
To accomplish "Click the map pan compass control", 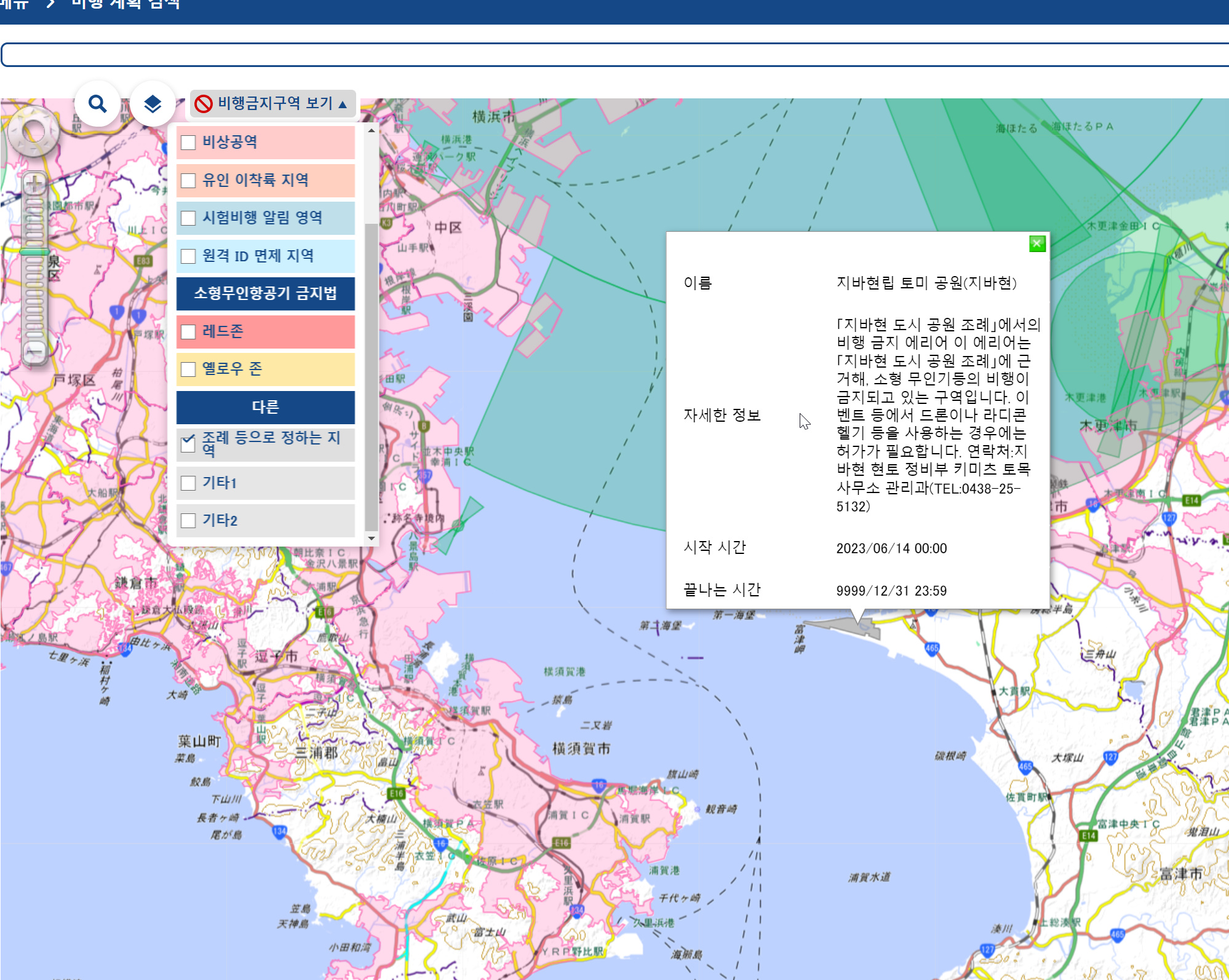I will click(33, 131).
